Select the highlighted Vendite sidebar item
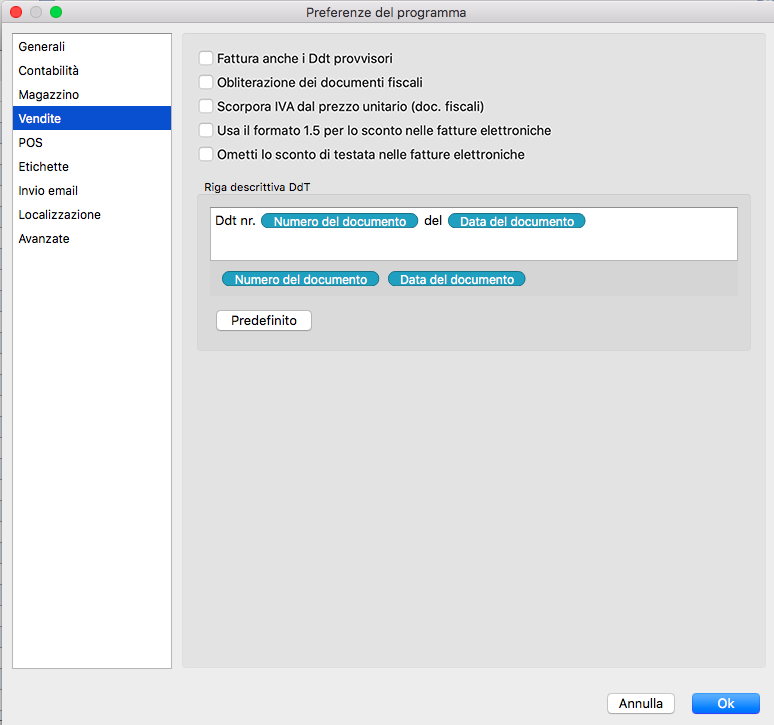The image size is (774, 725). [40, 119]
